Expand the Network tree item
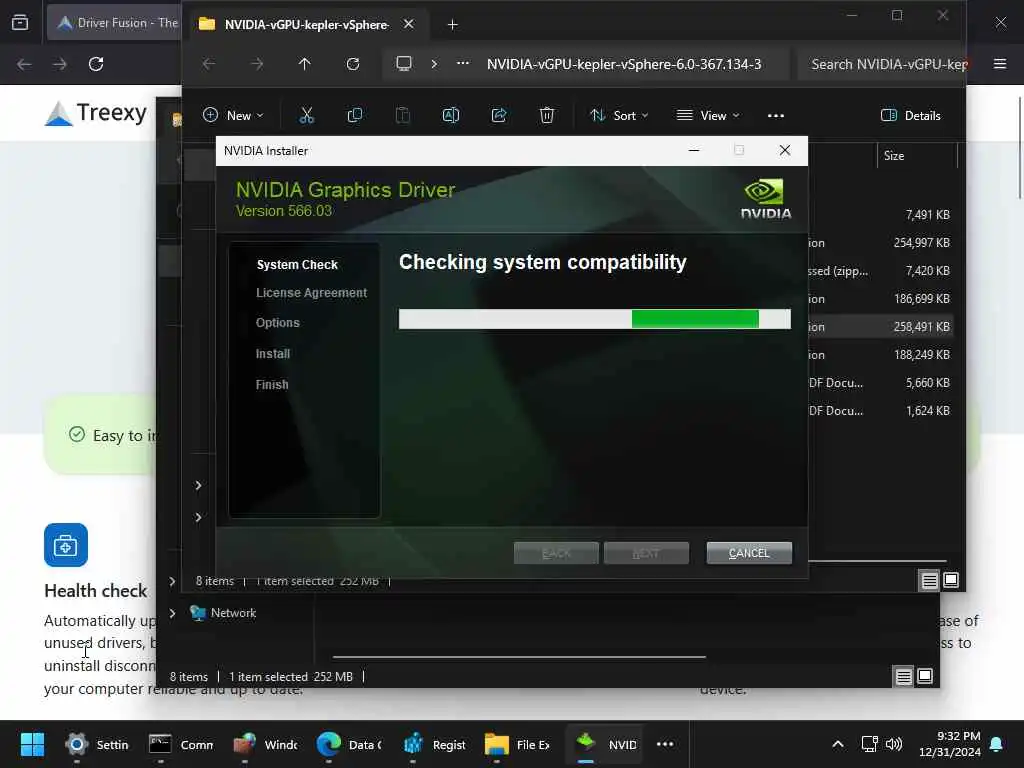This screenshot has width=1024, height=768. tap(172, 613)
